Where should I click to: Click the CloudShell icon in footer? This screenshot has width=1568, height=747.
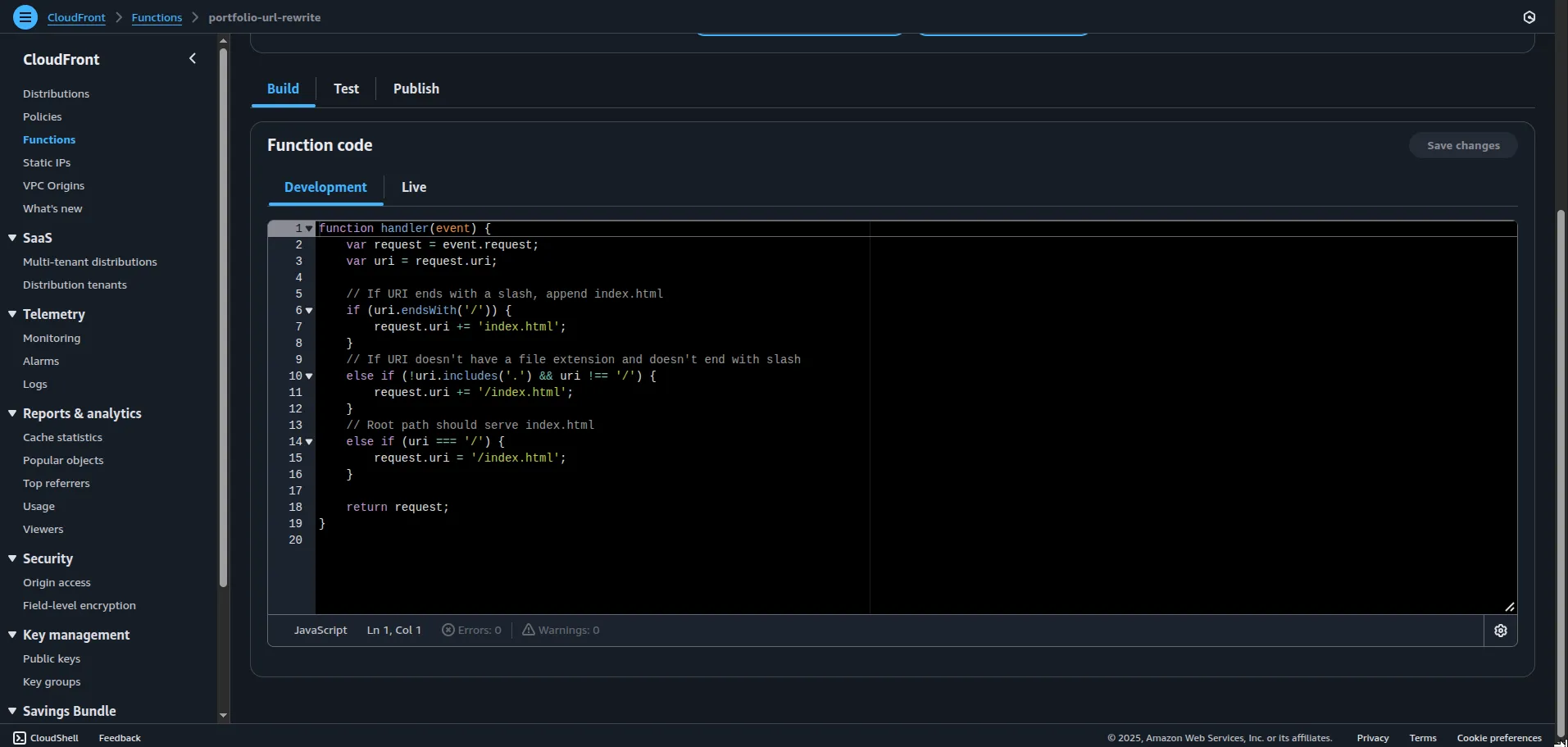point(20,738)
